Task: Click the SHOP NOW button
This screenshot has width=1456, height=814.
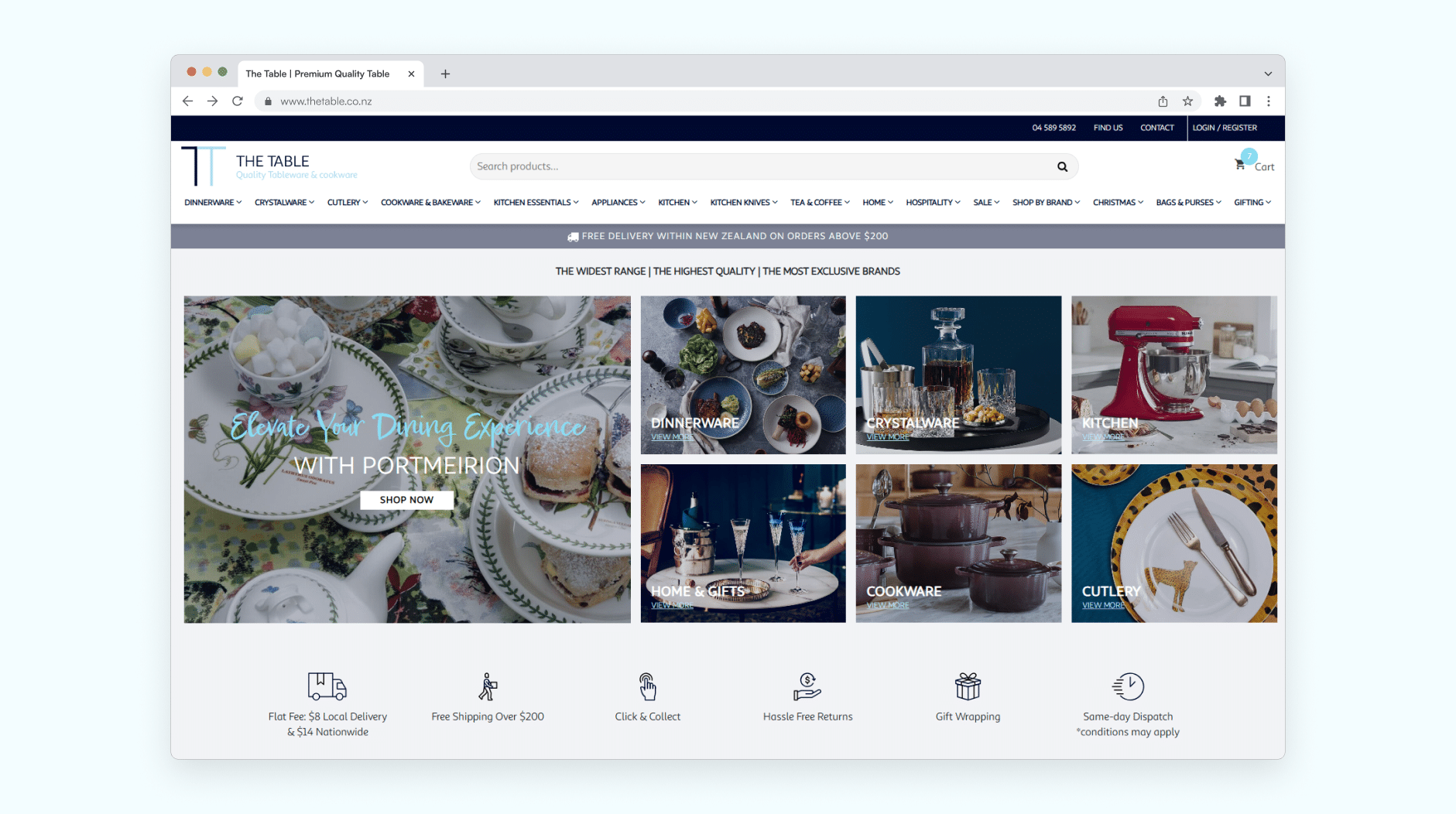Action: tap(406, 500)
